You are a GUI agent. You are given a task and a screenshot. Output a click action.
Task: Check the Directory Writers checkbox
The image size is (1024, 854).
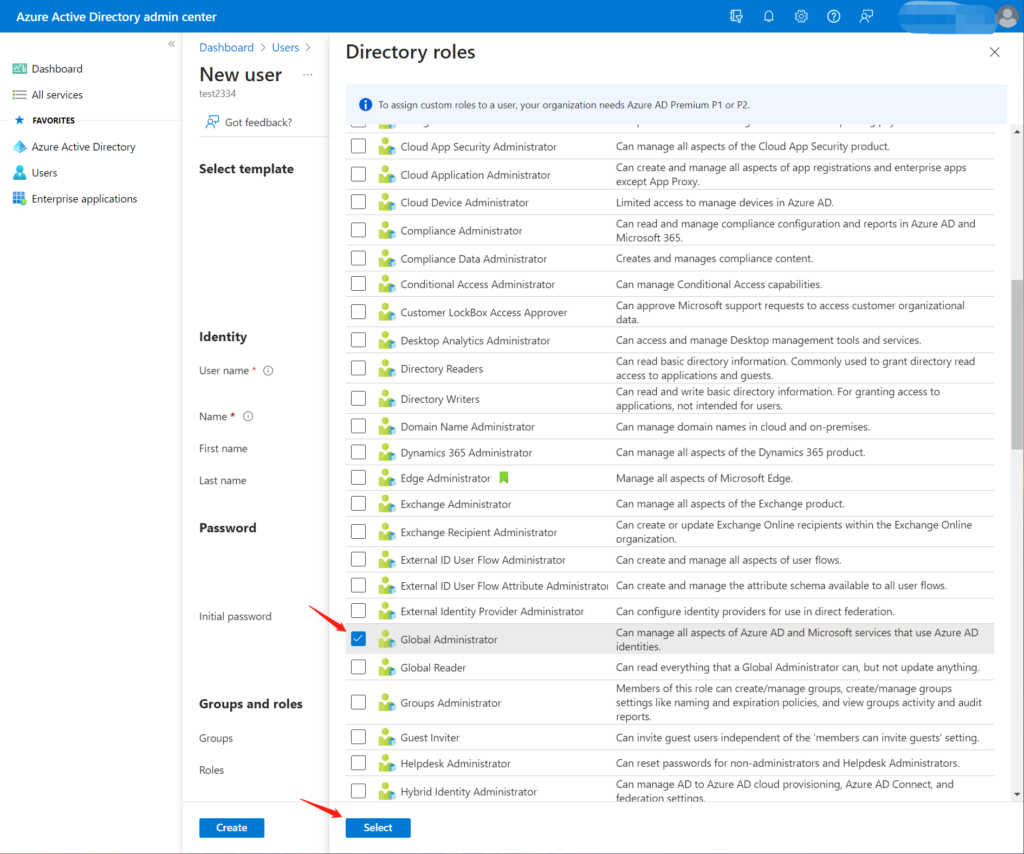point(359,398)
